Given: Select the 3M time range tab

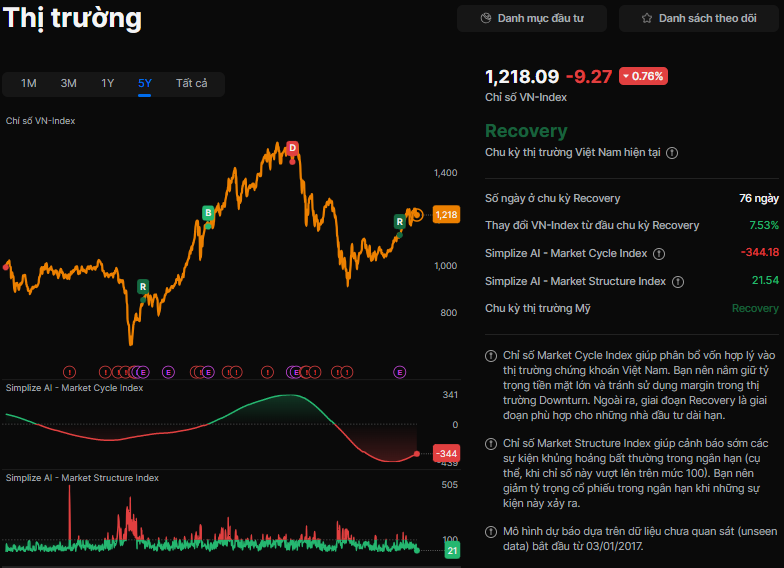Looking at the screenshot, I should (68, 84).
